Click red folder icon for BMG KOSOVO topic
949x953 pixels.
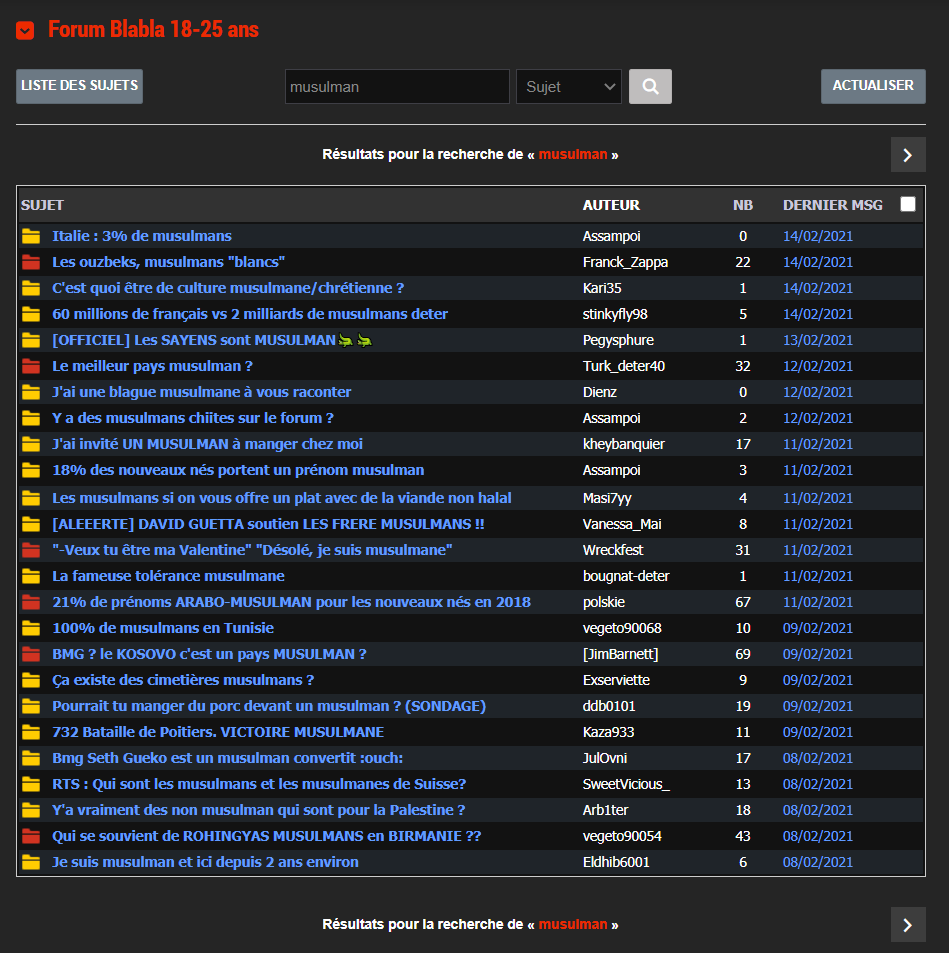pyautogui.click(x=31, y=654)
